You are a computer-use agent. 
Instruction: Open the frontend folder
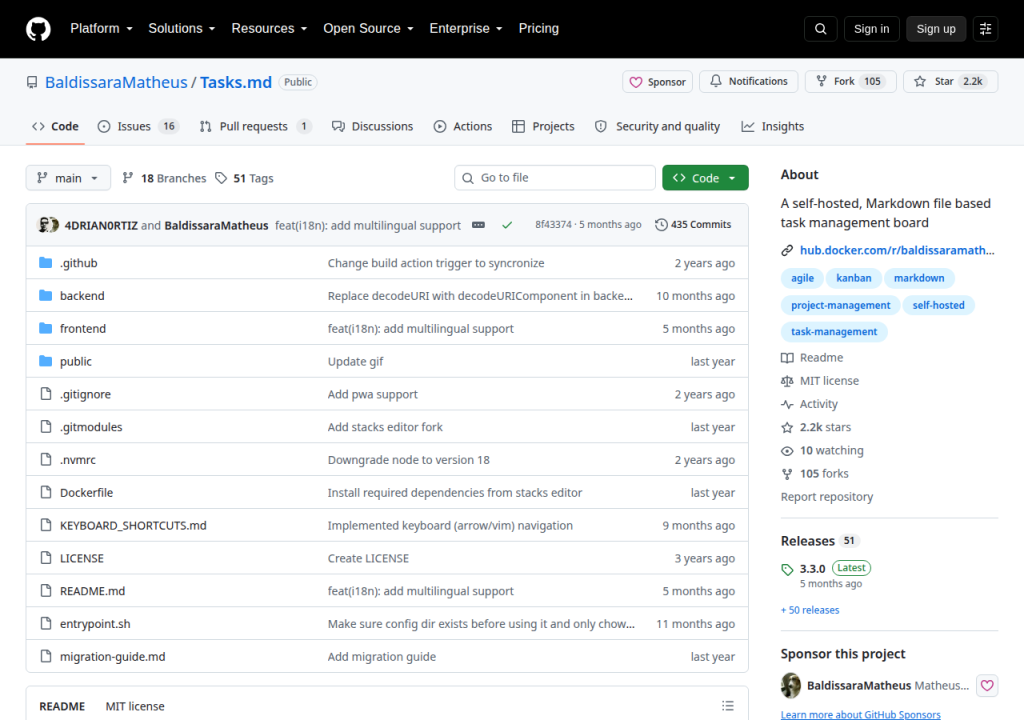[82, 328]
